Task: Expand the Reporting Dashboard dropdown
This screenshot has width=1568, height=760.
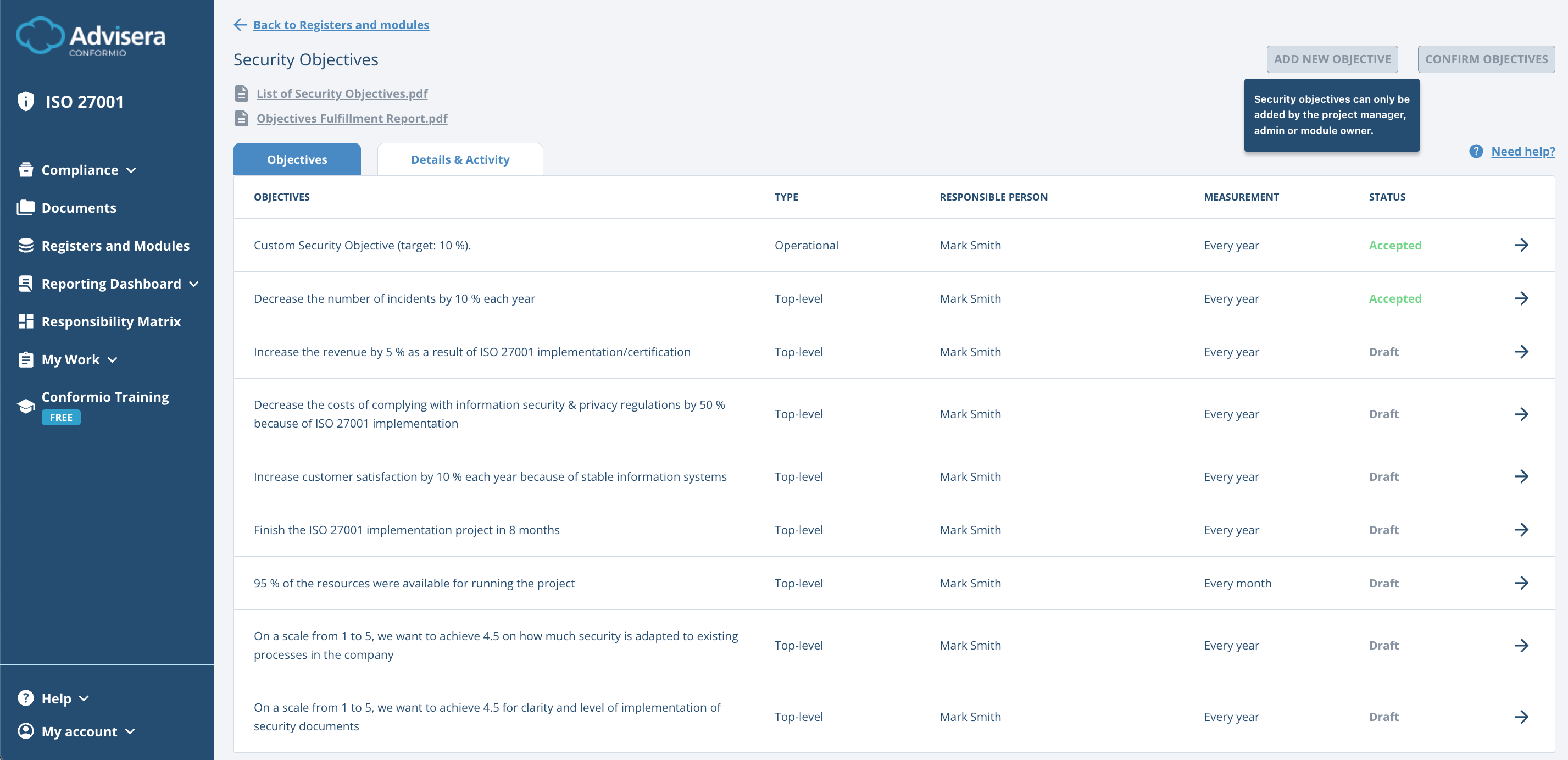Action: coord(194,284)
